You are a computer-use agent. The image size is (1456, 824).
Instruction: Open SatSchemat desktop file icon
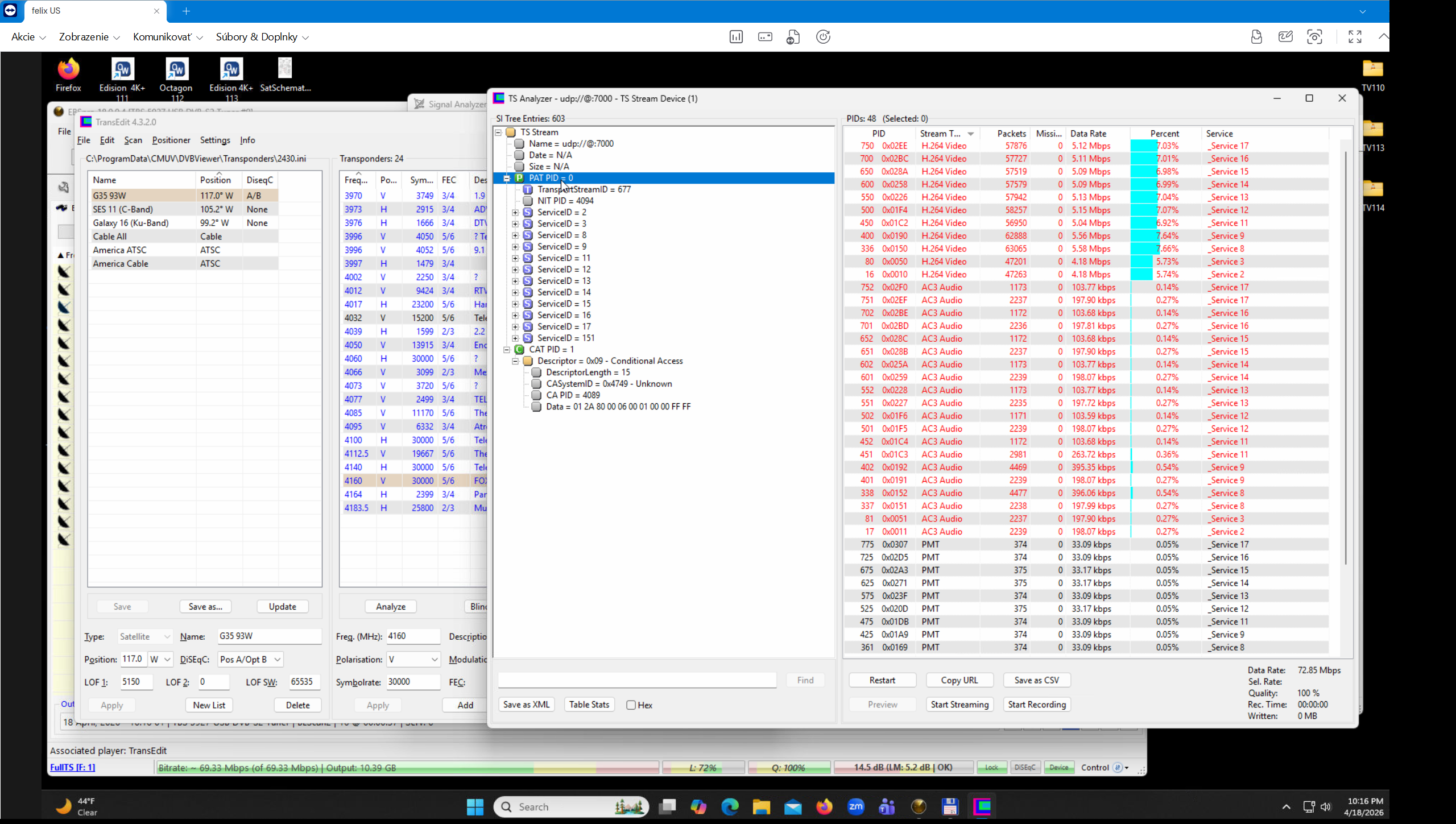[285, 74]
